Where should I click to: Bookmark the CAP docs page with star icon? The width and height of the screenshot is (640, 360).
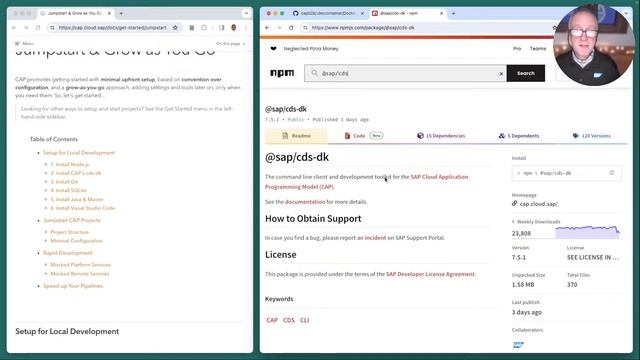coord(175,28)
